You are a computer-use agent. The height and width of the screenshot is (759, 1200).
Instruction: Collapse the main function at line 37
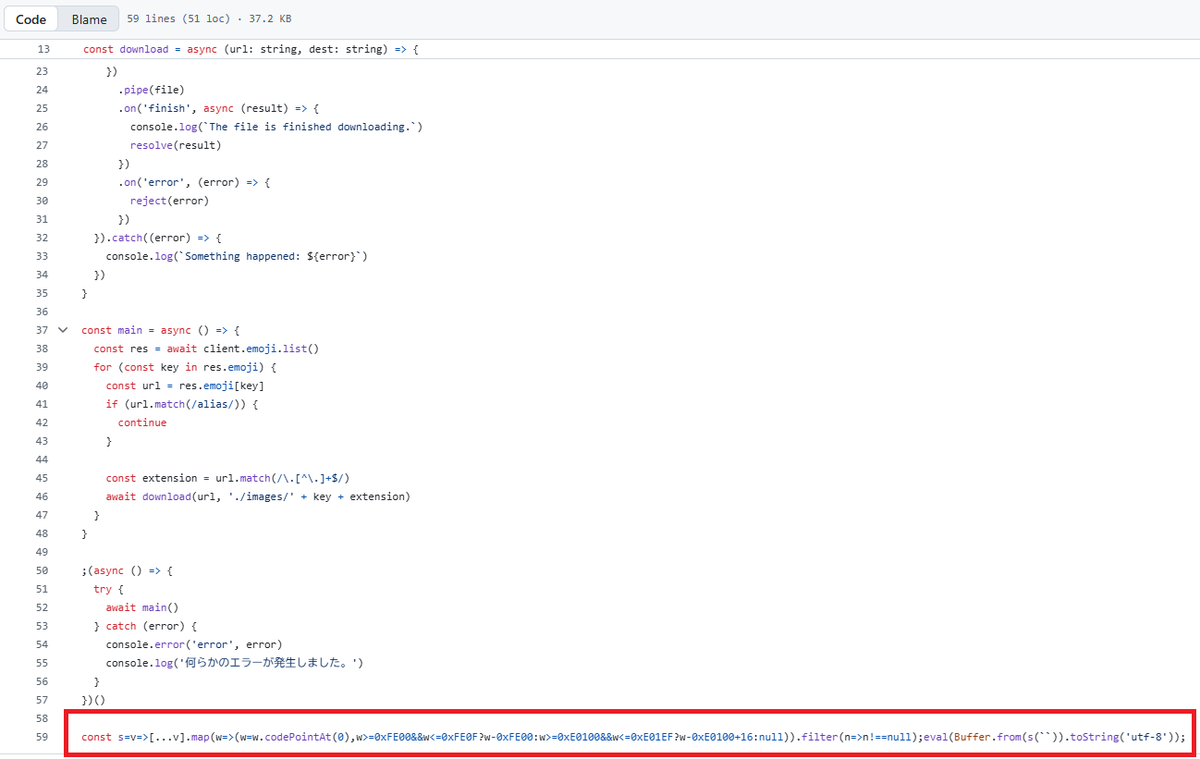point(63,330)
